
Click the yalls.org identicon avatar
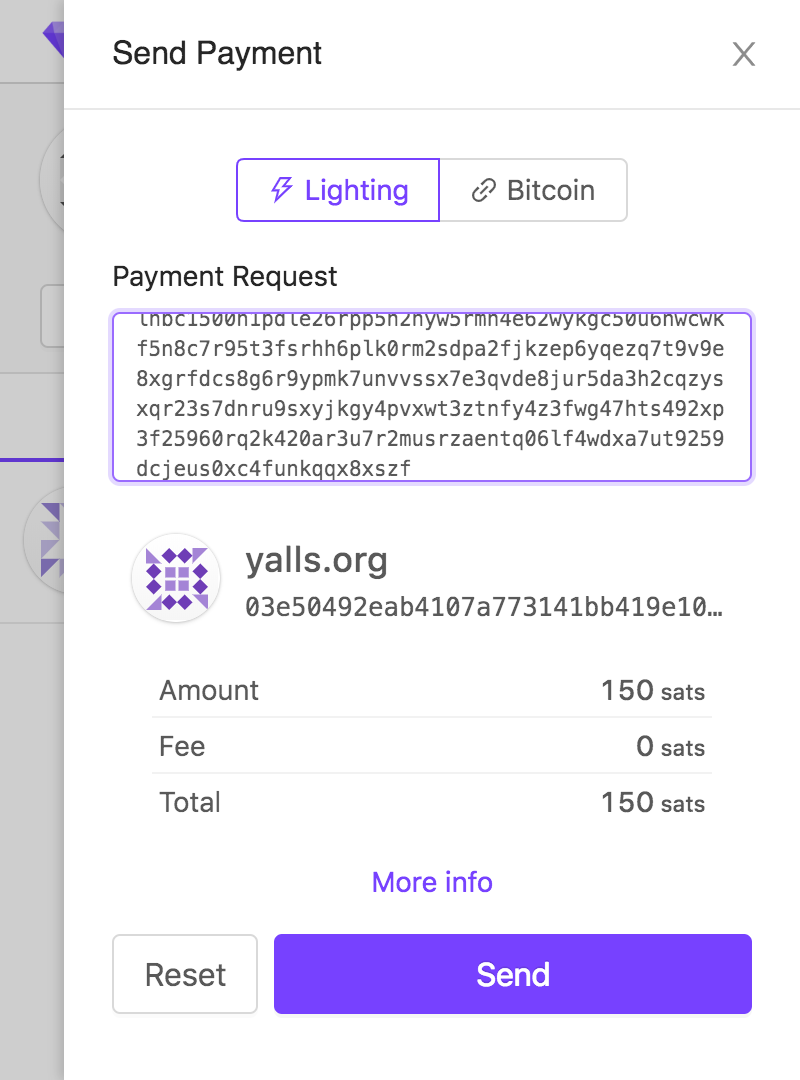(x=176, y=578)
